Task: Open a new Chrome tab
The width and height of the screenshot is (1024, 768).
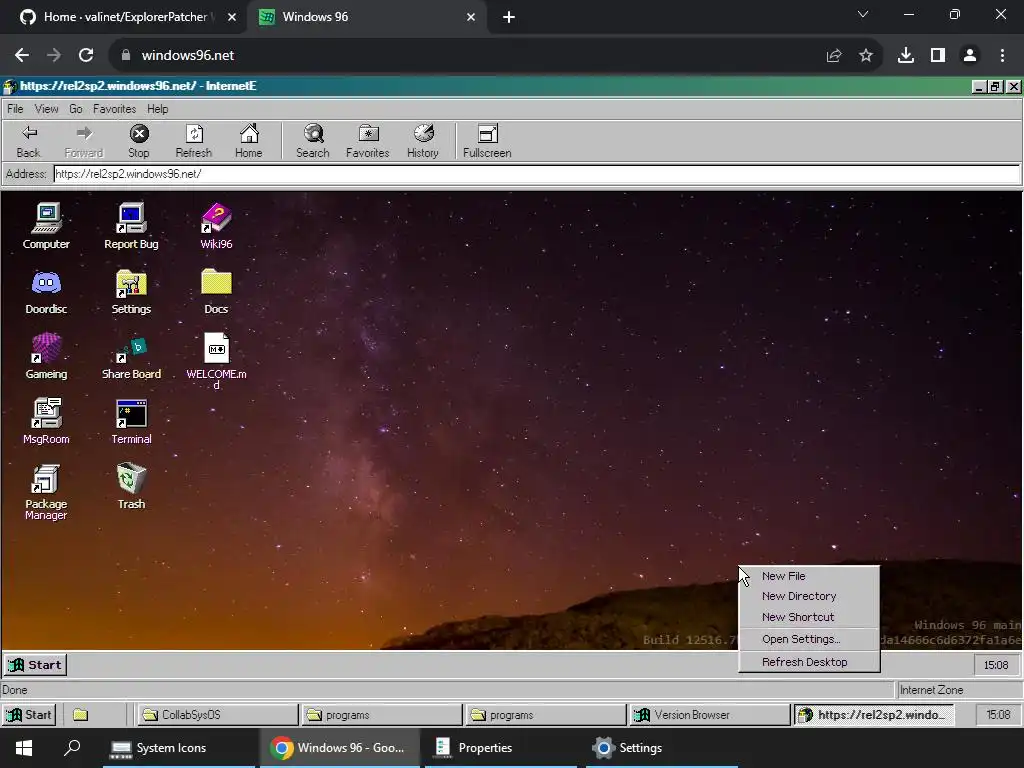Action: 509,17
